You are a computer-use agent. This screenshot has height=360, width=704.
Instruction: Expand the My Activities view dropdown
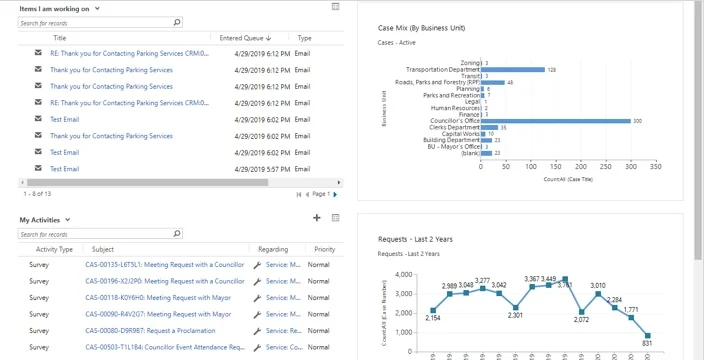(x=67, y=220)
